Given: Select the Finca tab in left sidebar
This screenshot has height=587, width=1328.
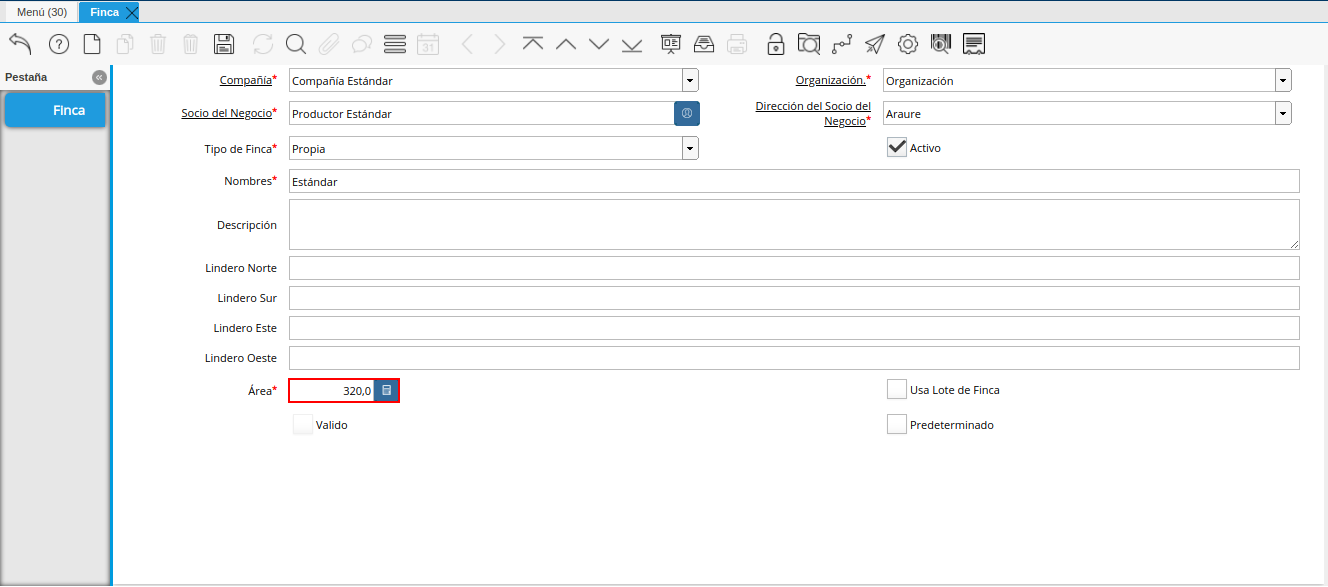Looking at the screenshot, I should [55, 110].
